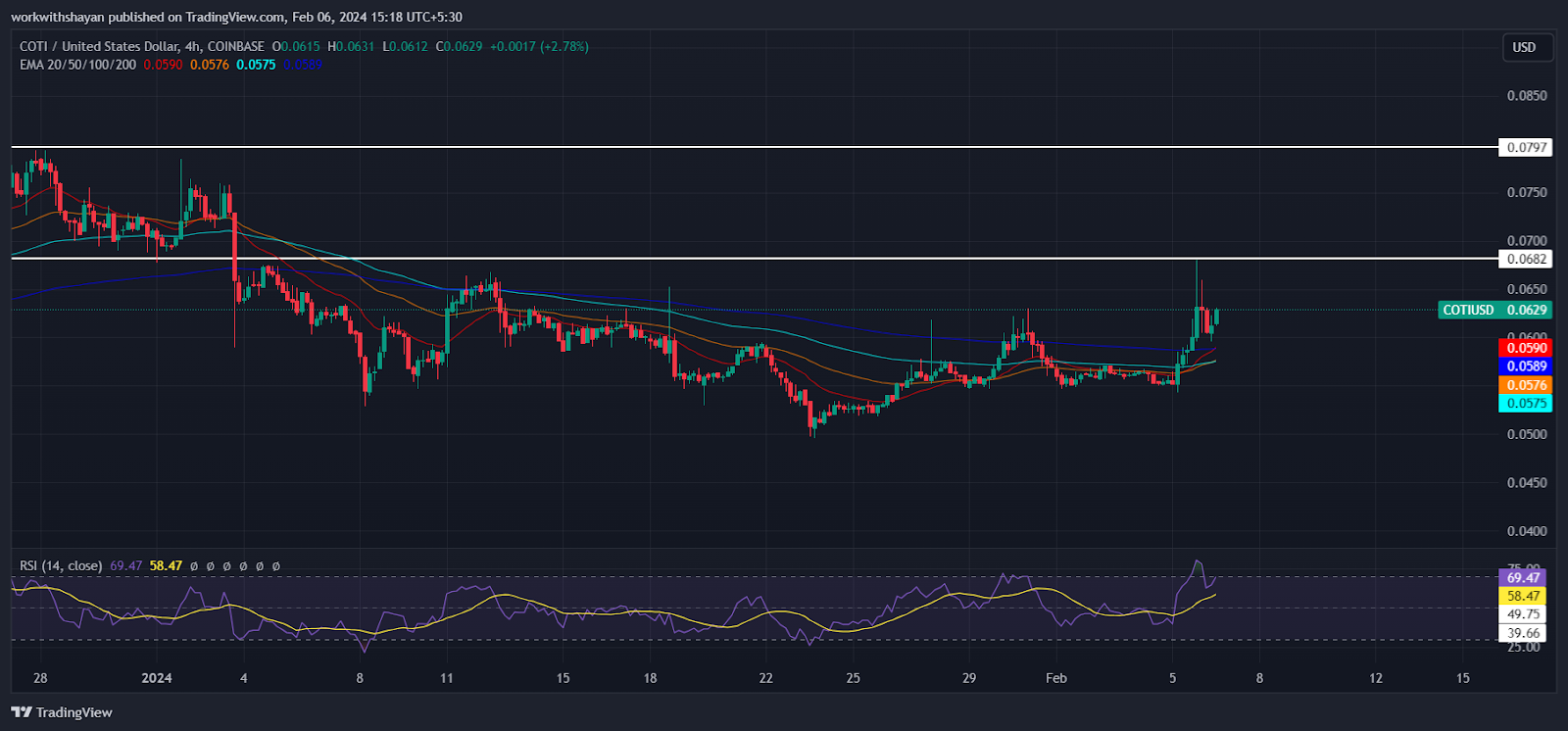The width and height of the screenshot is (1568, 731).
Task: Click the cyan 0.0575 axis price tag
Action: pyautogui.click(x=1526, y=403)
